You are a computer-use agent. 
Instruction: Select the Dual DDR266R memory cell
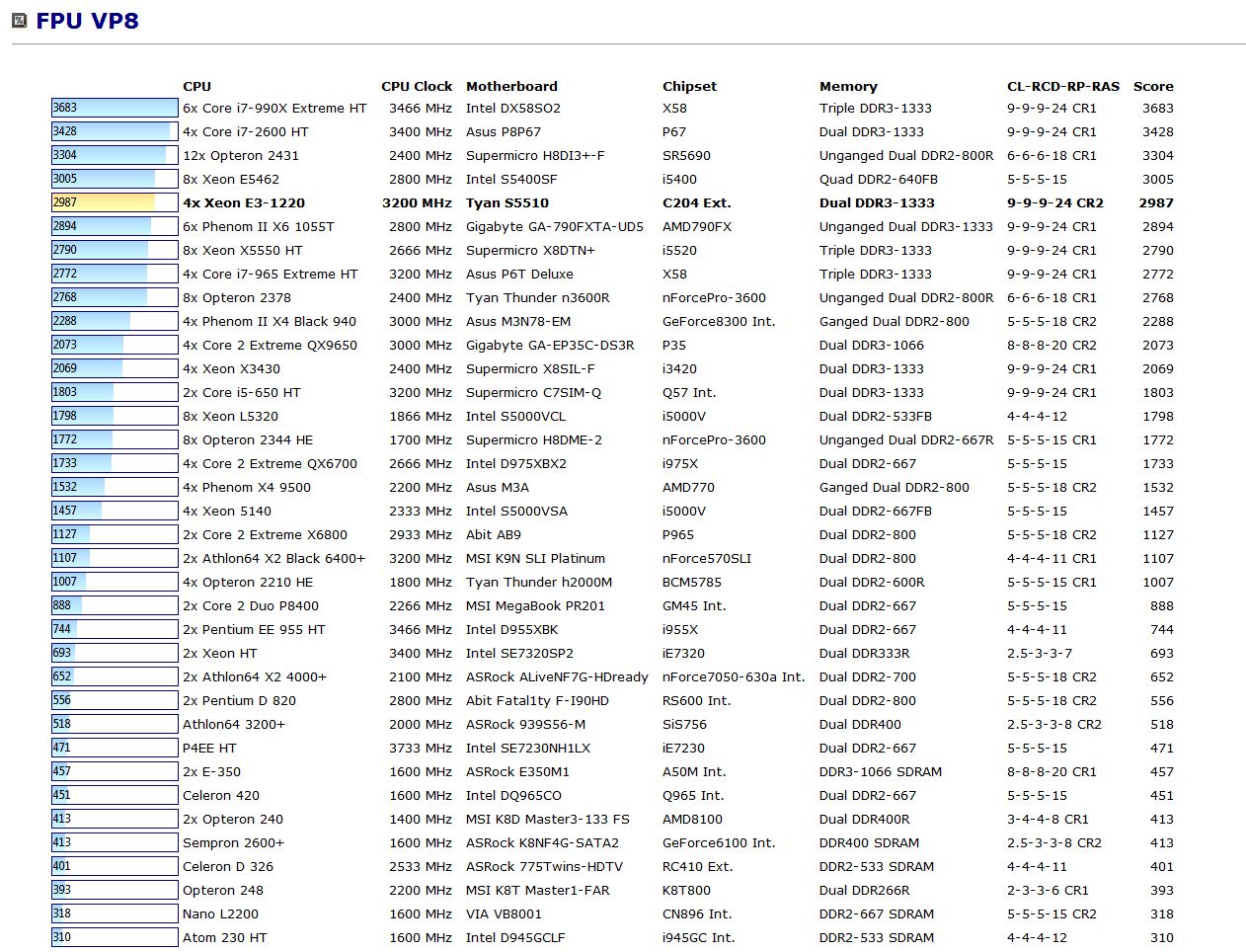click(865, 890)
